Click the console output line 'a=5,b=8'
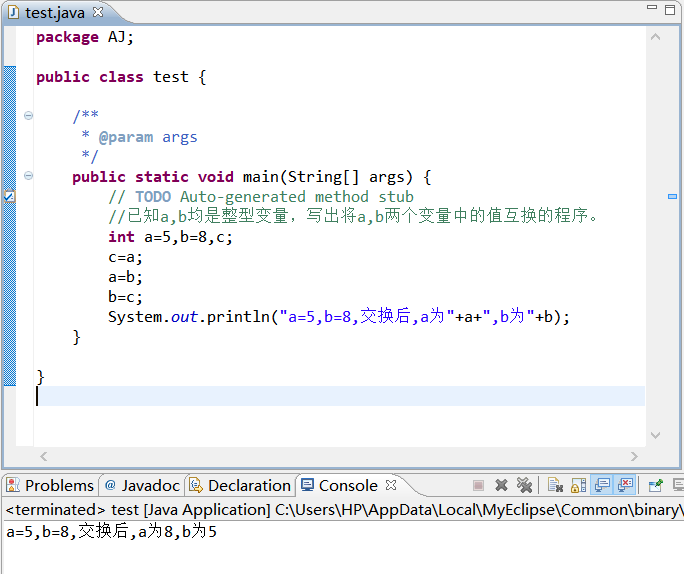This screenshot has width=684, height=574. [x=111, y=532]
